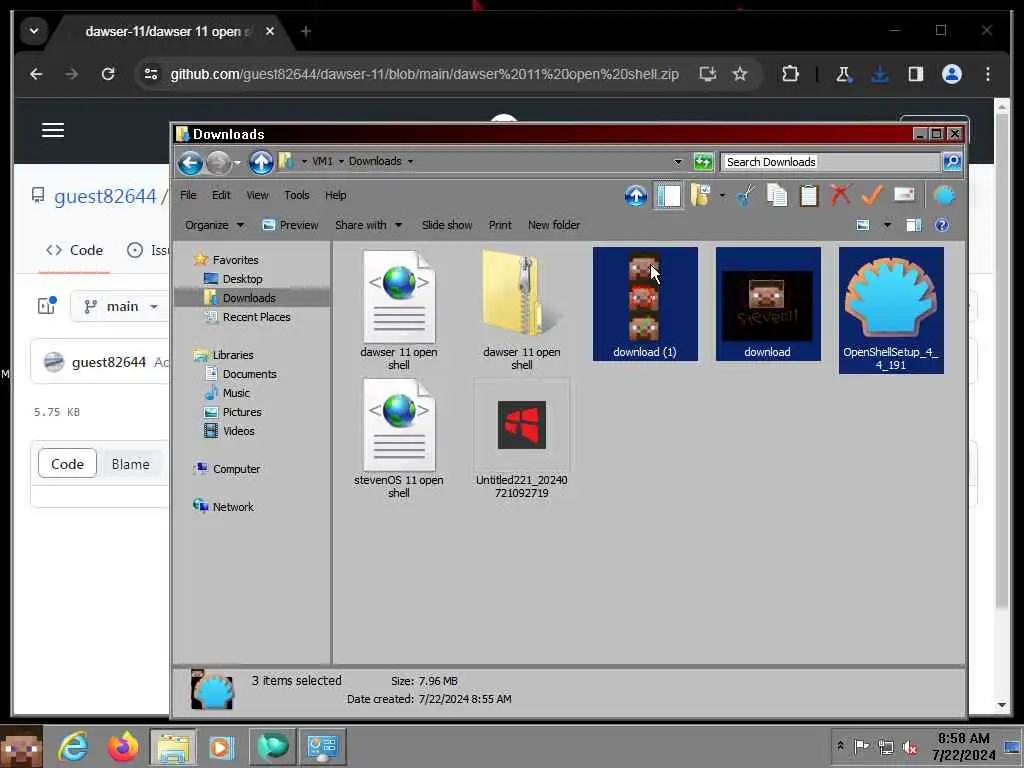Open the view options dropdown arrow
This screenshot has width=1024, height=768.
(887, 225)
